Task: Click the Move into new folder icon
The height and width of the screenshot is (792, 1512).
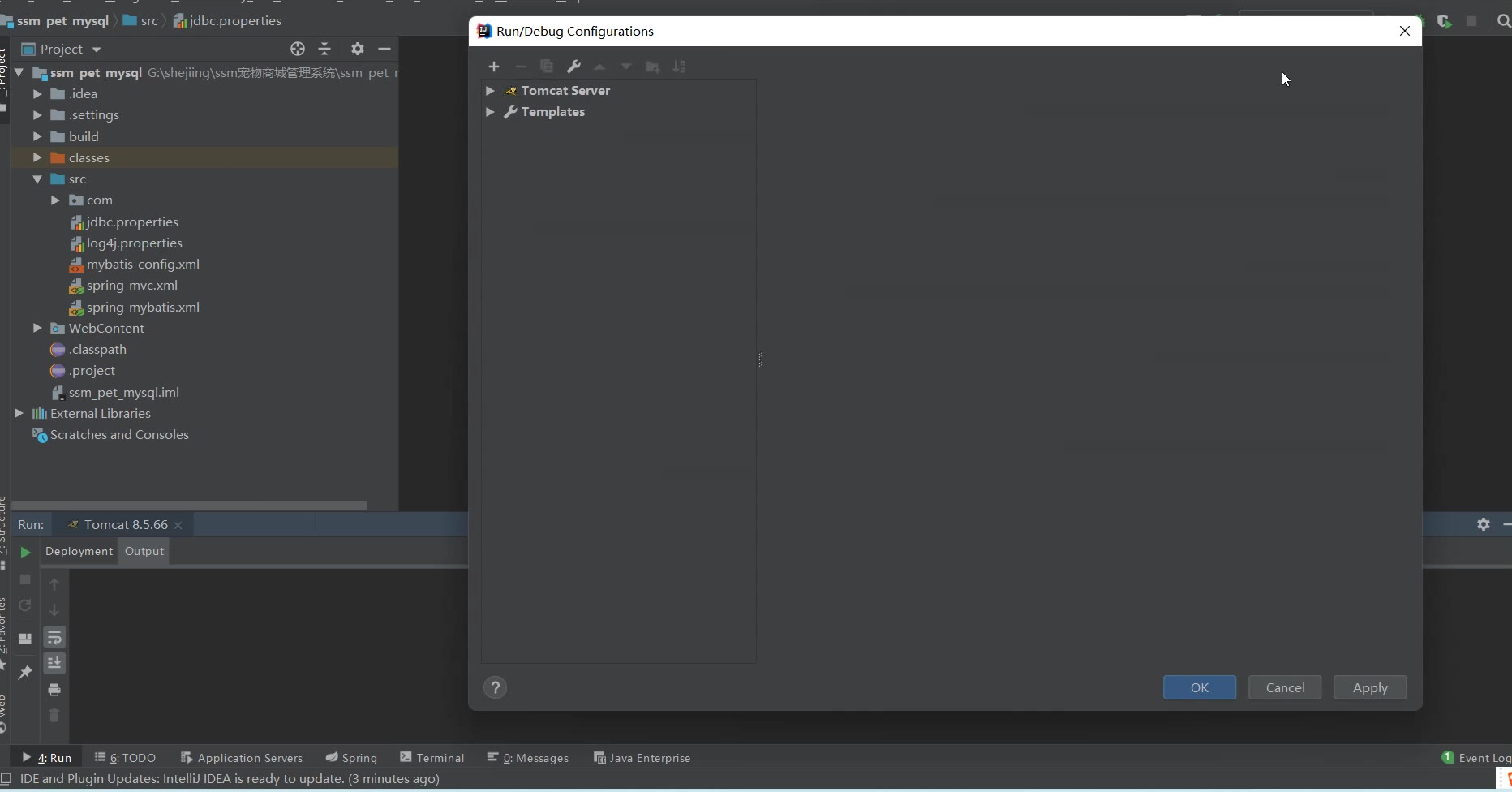Action: pos(652,67)
